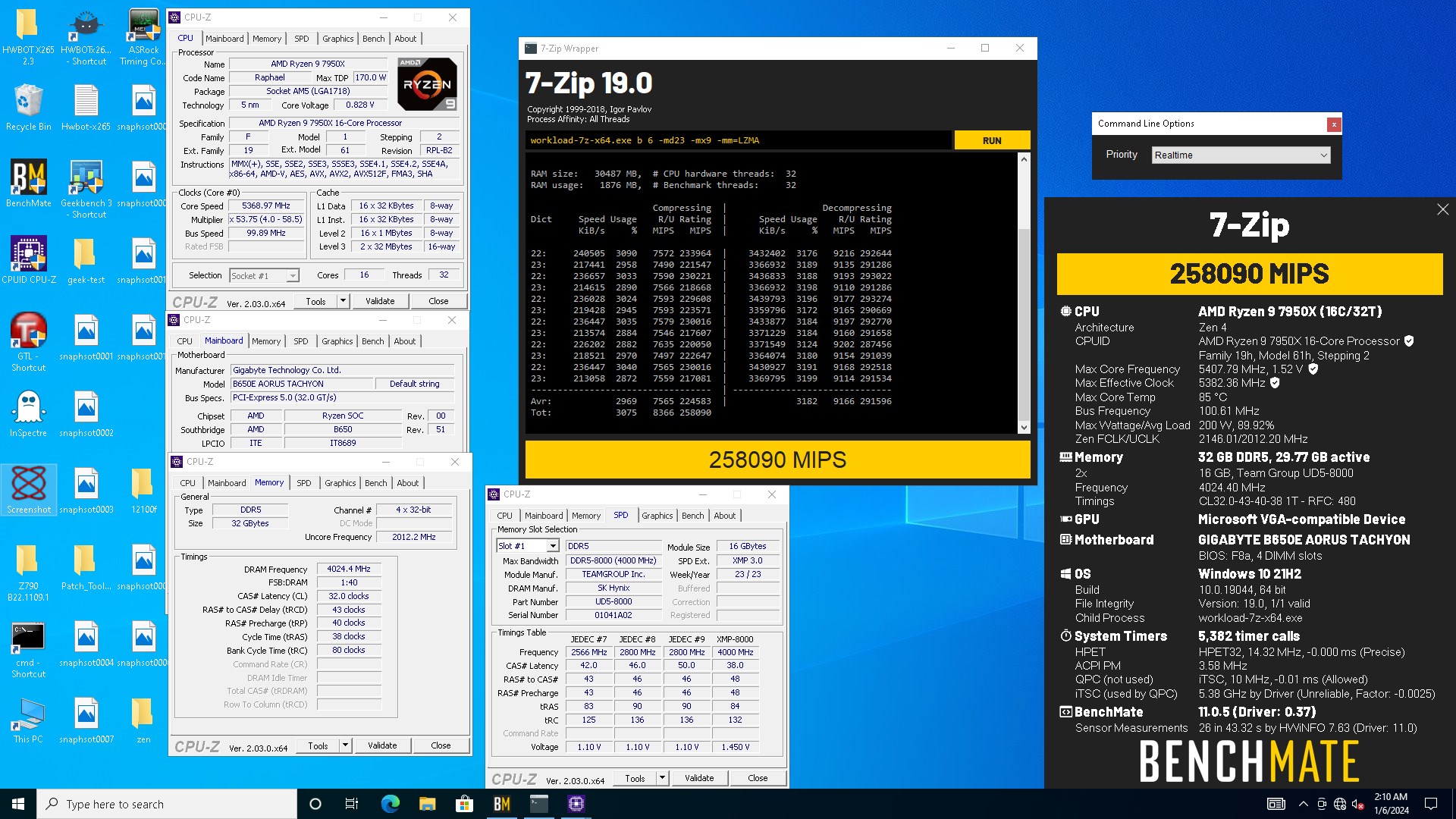Open zen folder icon
This screenshot has width=1456, height=819.
143,720
